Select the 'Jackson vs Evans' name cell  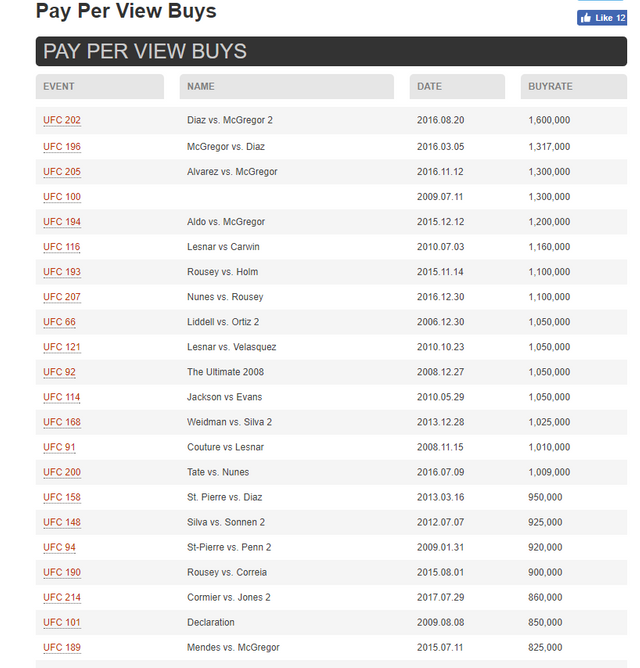coord(225,397)
